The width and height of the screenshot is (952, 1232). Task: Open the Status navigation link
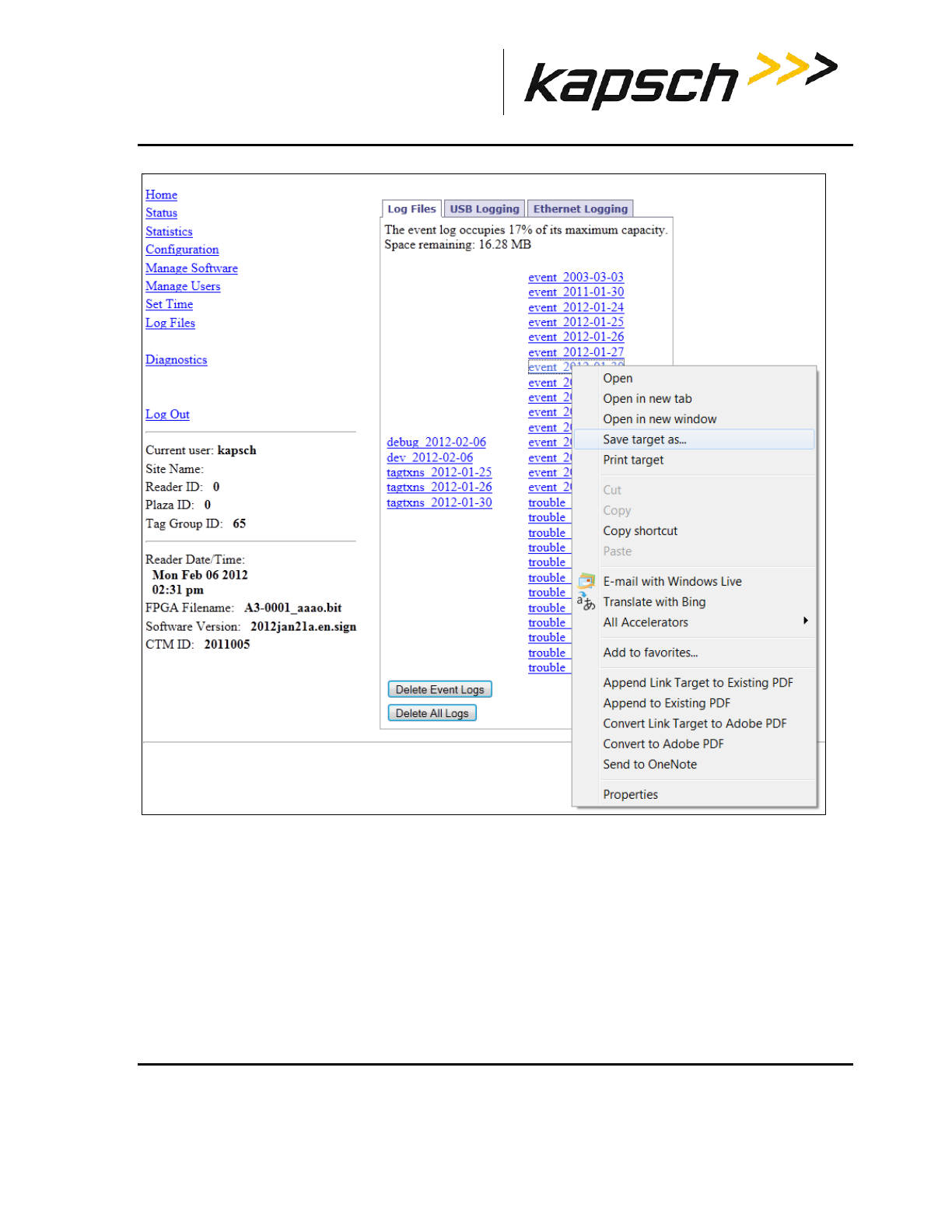pos(161,212)
